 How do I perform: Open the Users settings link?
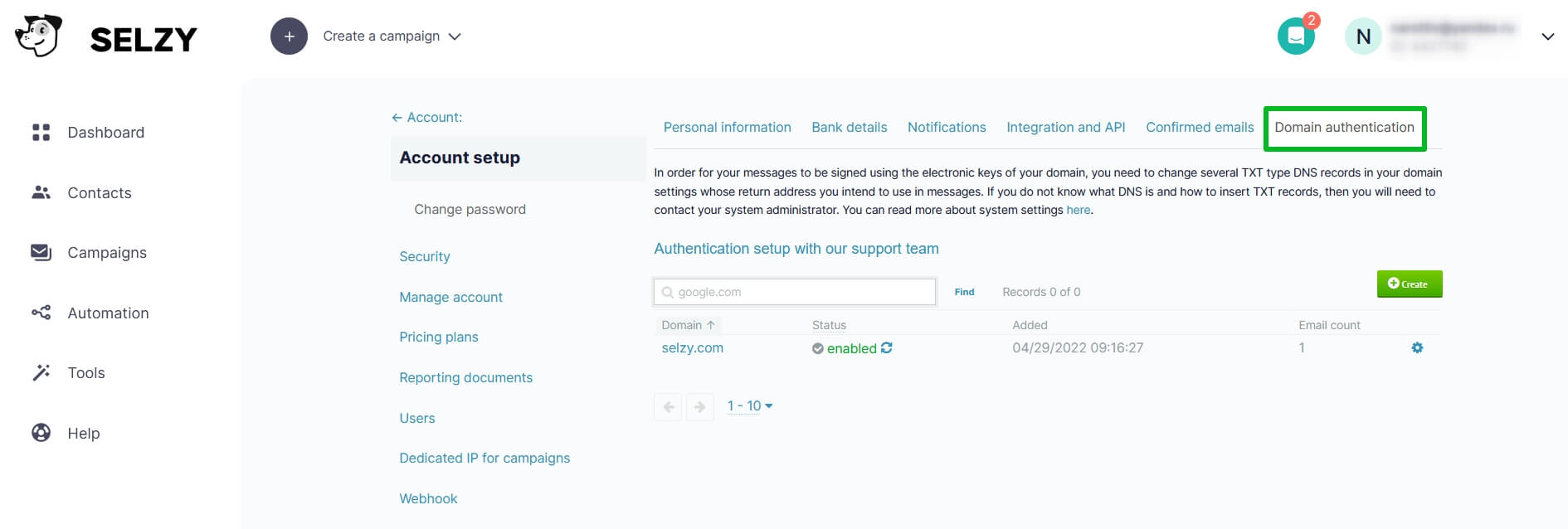tap(417, 419)
